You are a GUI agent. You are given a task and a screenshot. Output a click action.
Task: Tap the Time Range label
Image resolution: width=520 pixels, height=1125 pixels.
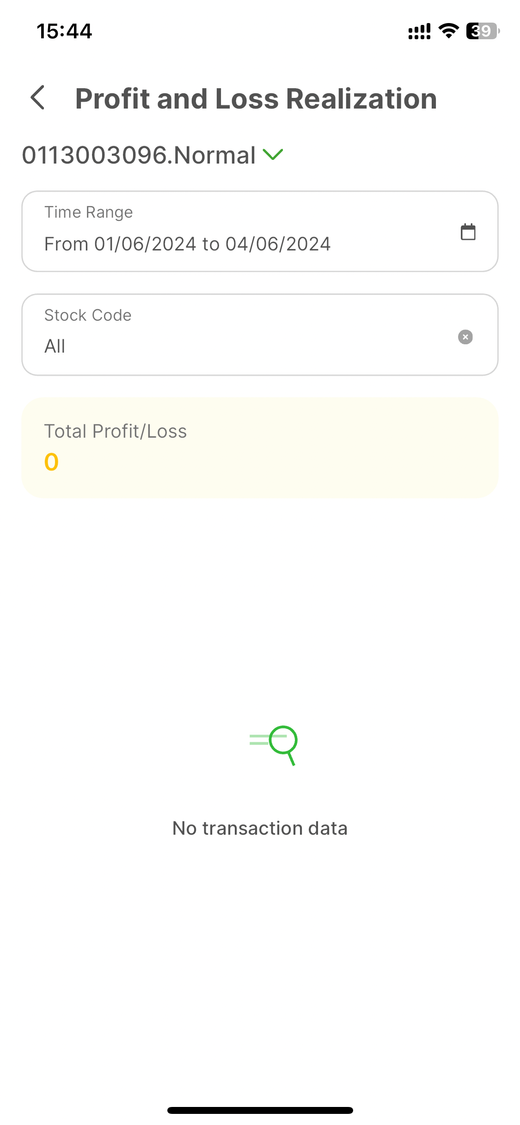(88, 212)
